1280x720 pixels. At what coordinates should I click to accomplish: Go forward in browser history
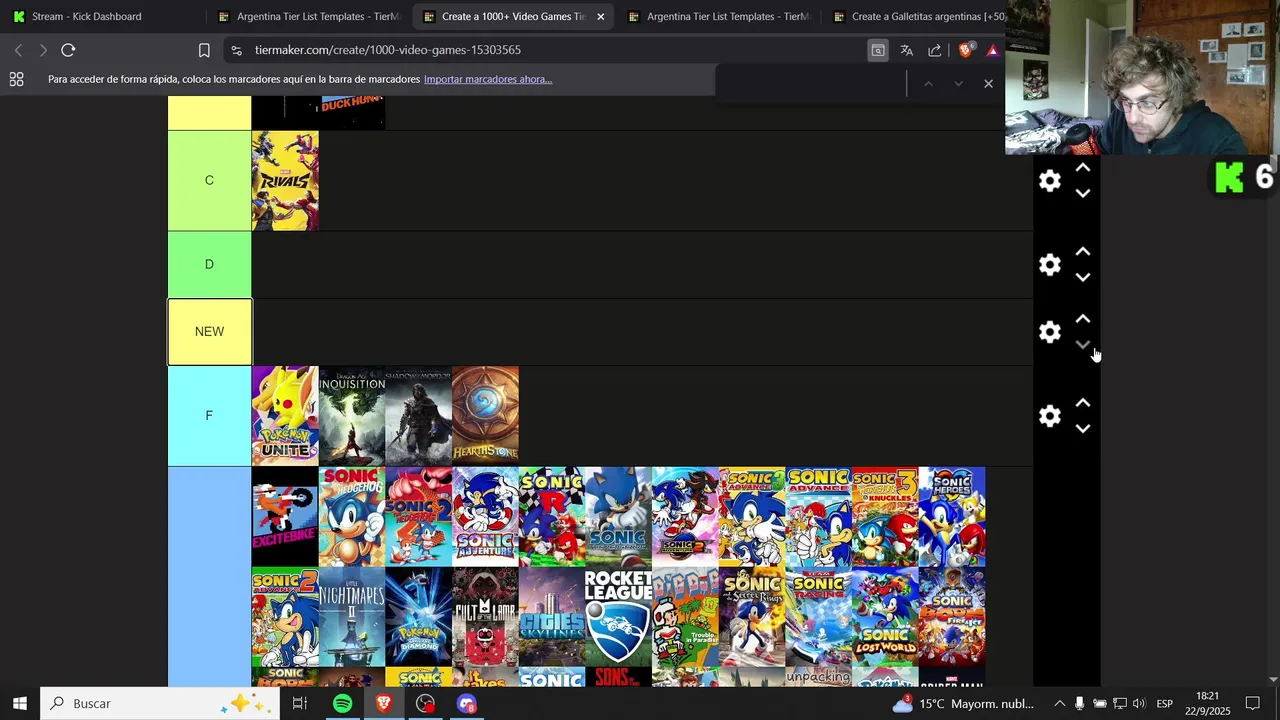[42, 50]
